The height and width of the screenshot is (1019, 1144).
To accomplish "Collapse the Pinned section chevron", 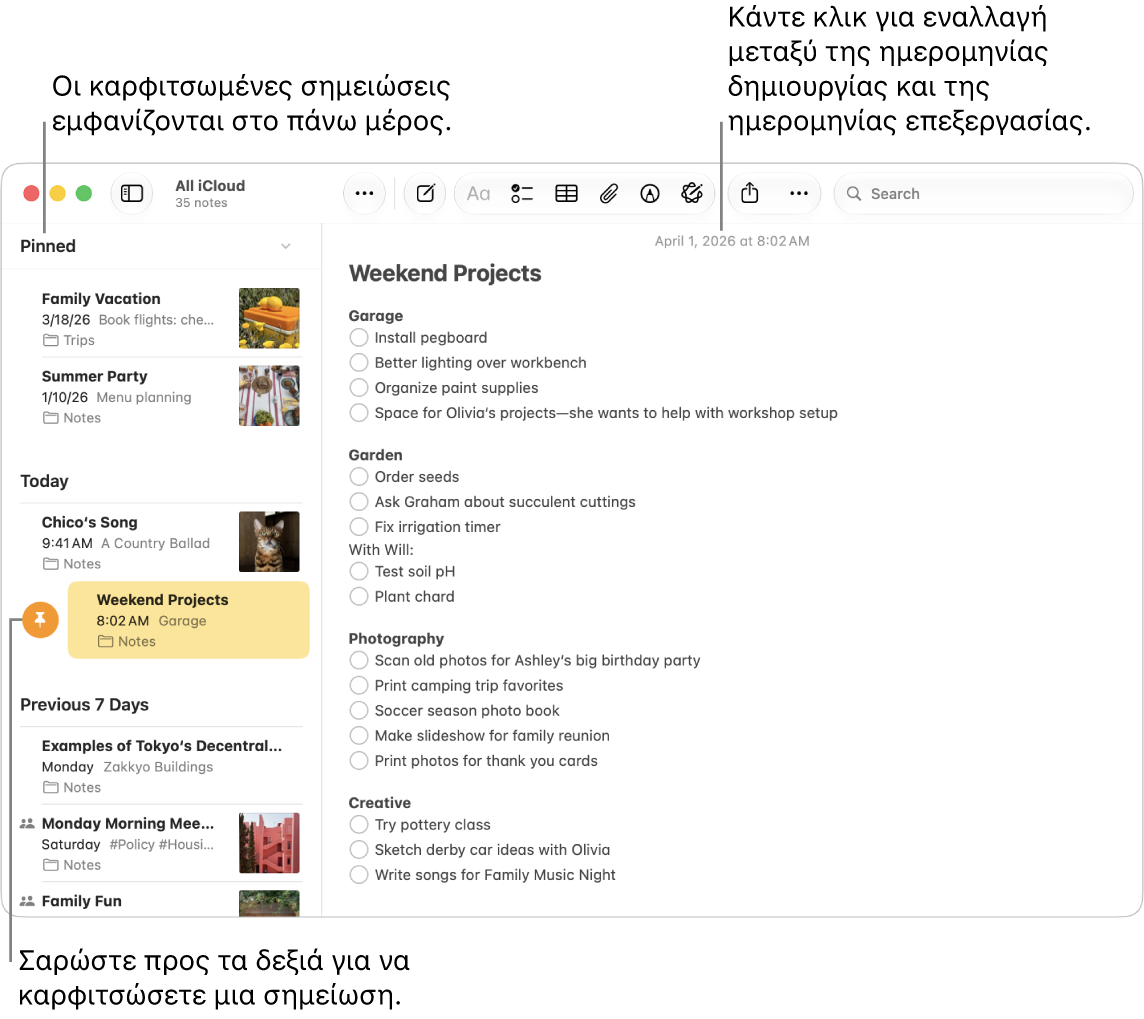I will pyautogui.click(x=286, y=246).
